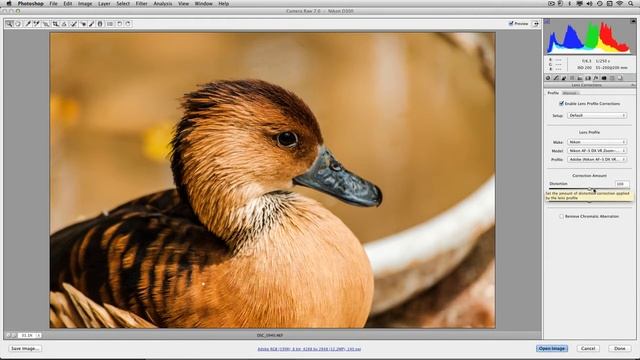Click the Distortion slider handle

590,189
